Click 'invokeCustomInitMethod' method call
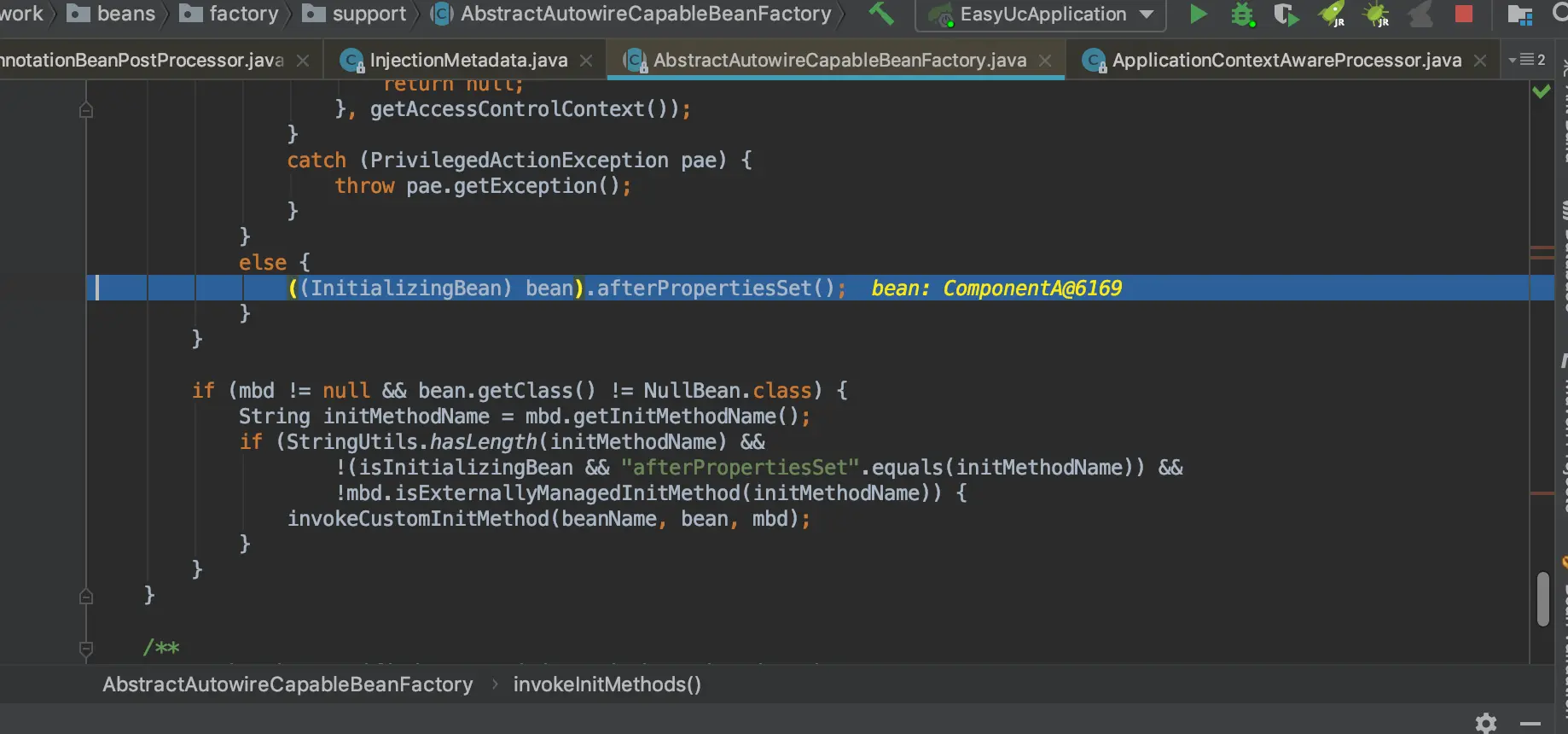The image size is (1568, 734). [x=418, y=519]
